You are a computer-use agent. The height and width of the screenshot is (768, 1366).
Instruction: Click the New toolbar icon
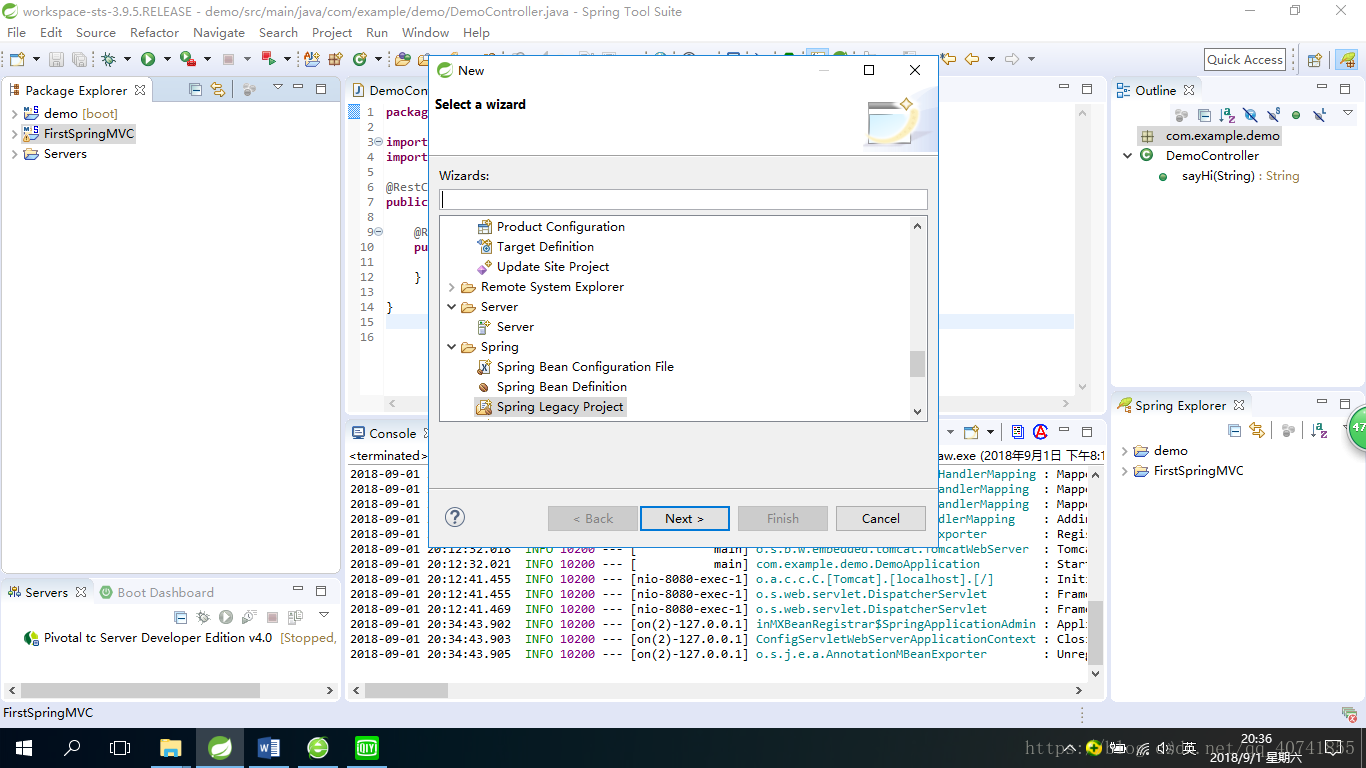point(17,60)
